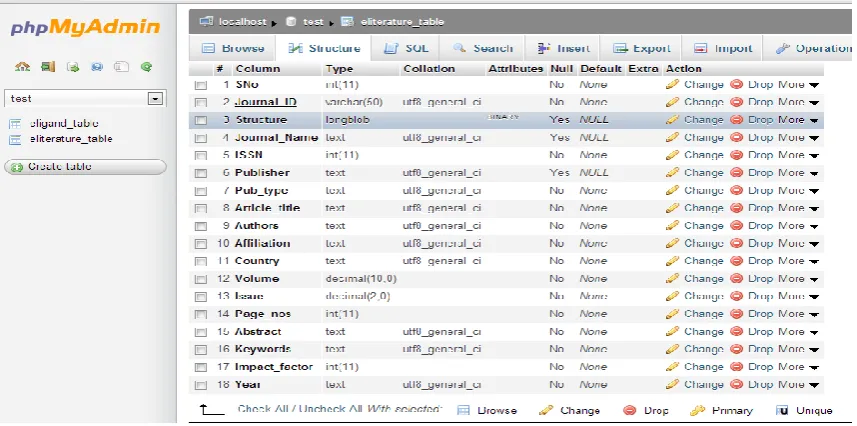
Task: Open the Search tab
Action: (x=483, y=48)
